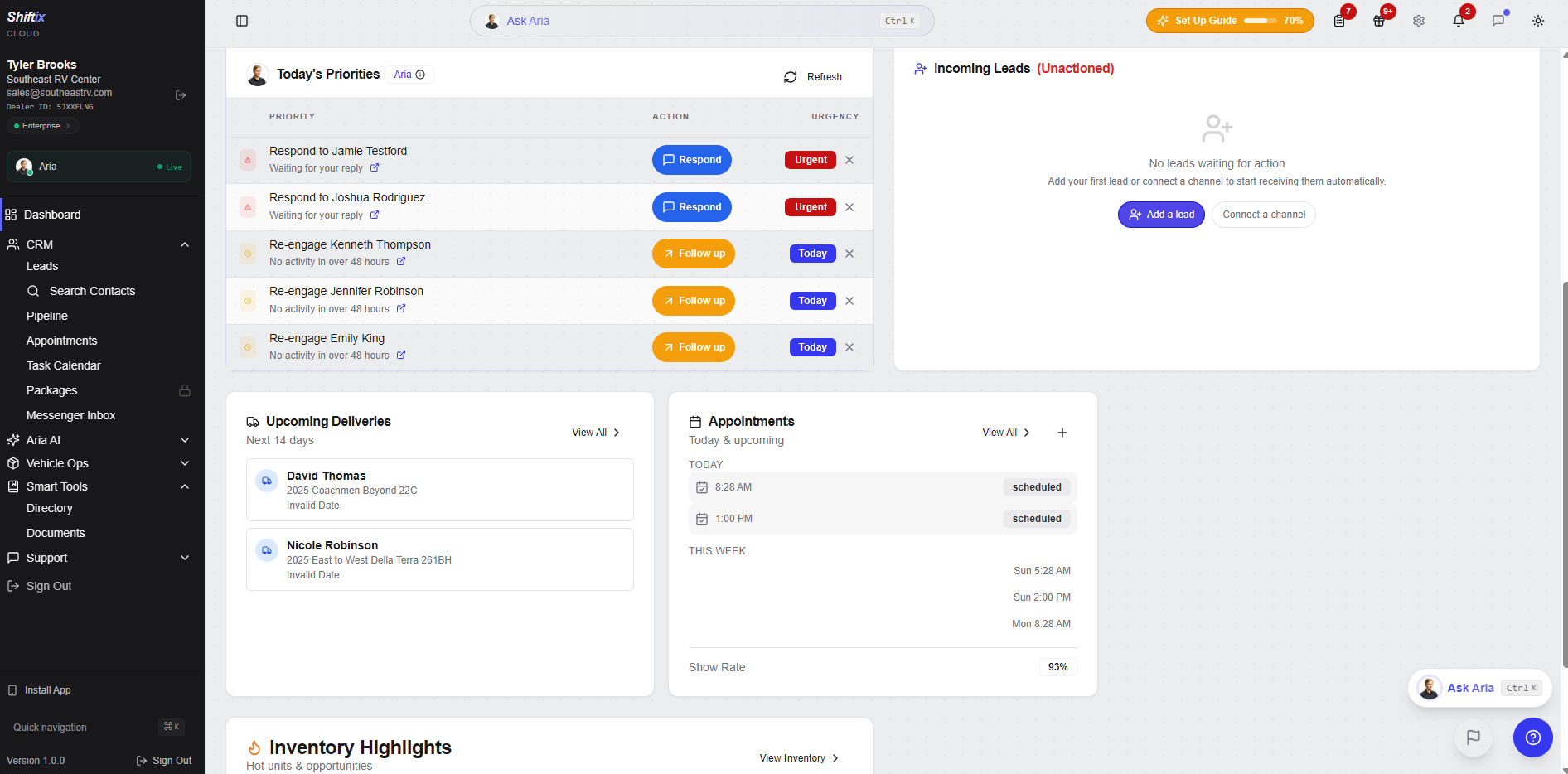Expand the Support sidebar section
Image resolution: width=1568 pixels, height=774 pixels.
(185, 558)
